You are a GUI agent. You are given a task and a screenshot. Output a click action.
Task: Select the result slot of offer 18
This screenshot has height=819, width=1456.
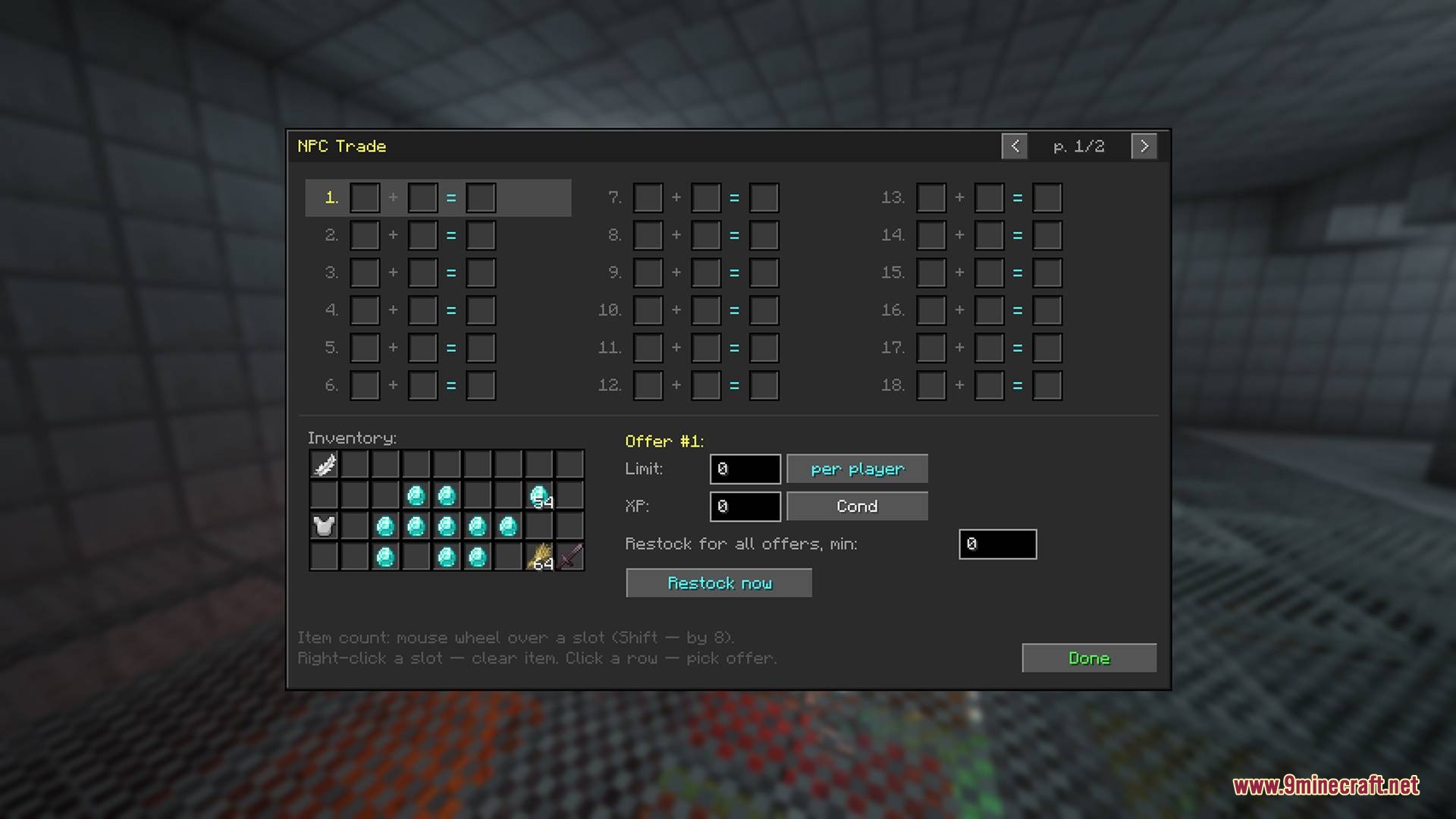(1047, 385)
